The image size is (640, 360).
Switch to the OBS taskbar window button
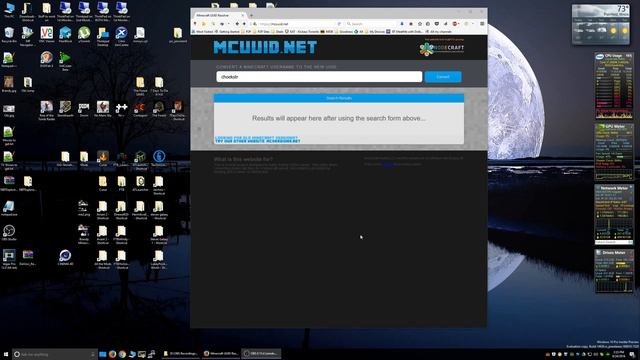pos(262,353)
